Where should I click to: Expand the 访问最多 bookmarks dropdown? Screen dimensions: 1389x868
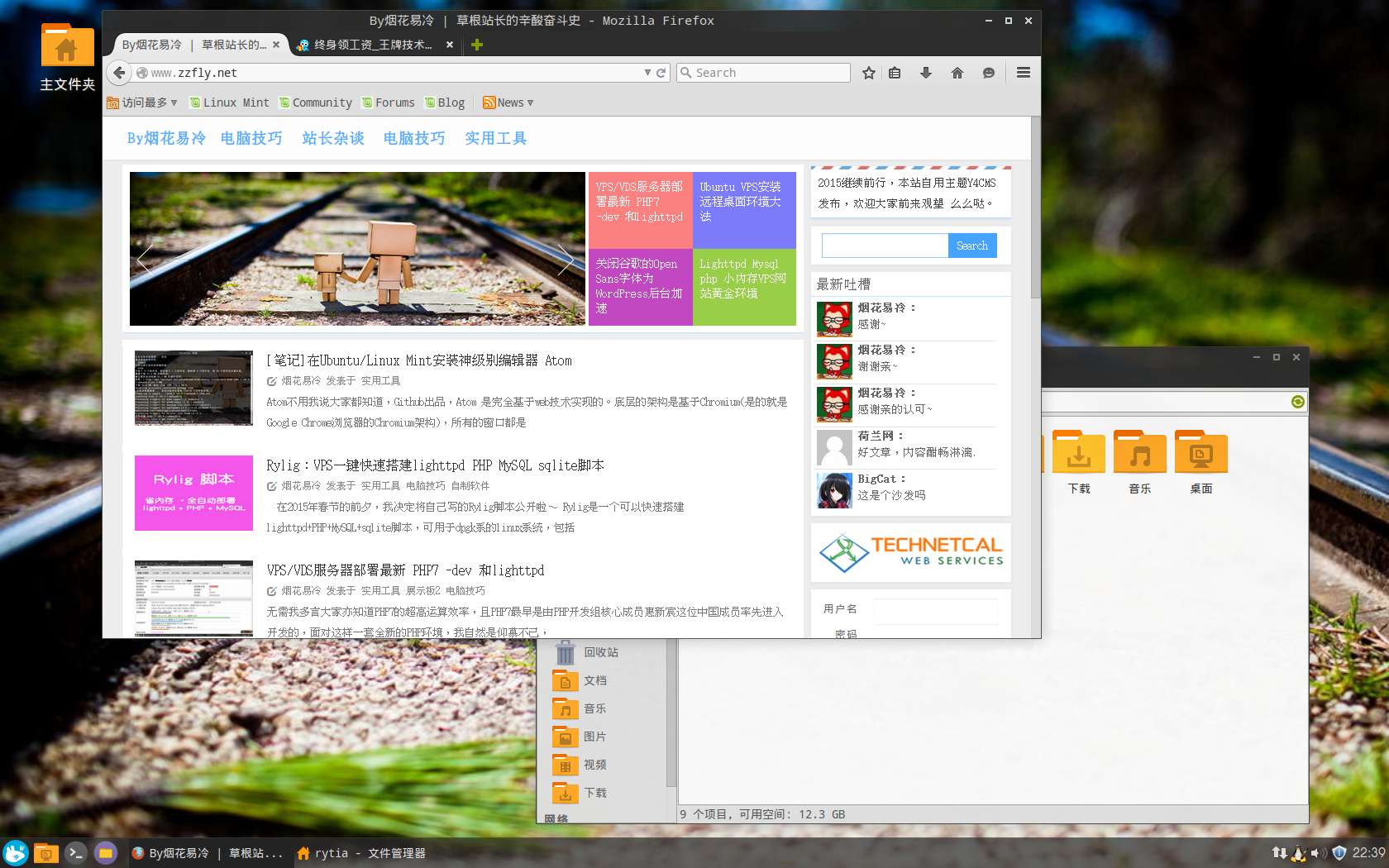coord(141,103)
